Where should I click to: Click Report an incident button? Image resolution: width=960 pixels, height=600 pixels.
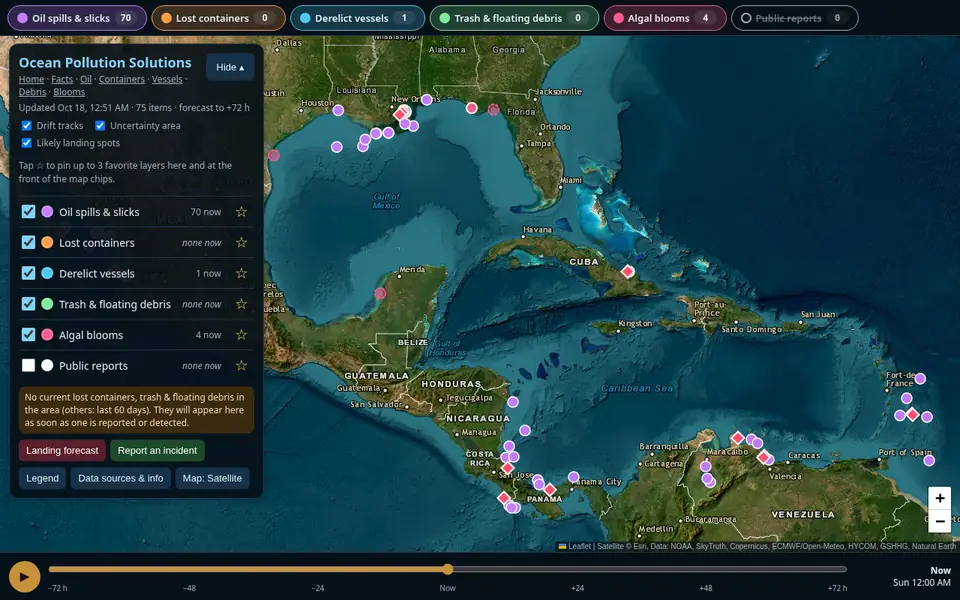pos(157,451)
